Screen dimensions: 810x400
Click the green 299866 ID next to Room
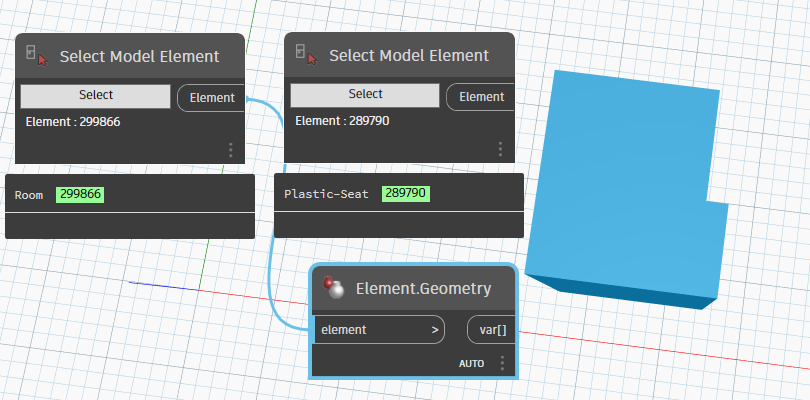tap(80, 195)
